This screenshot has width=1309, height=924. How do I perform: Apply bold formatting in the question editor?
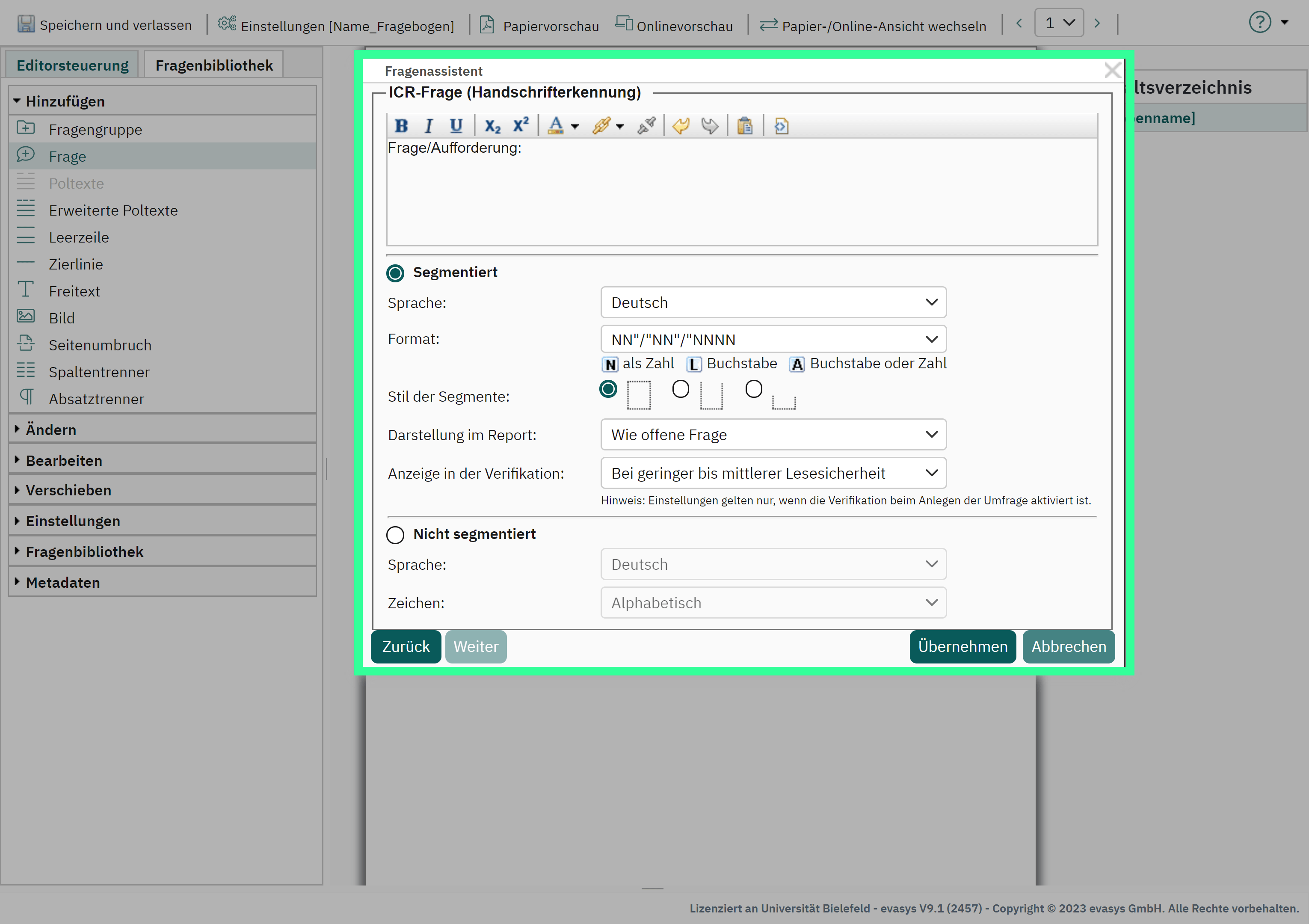pos(401,125)
